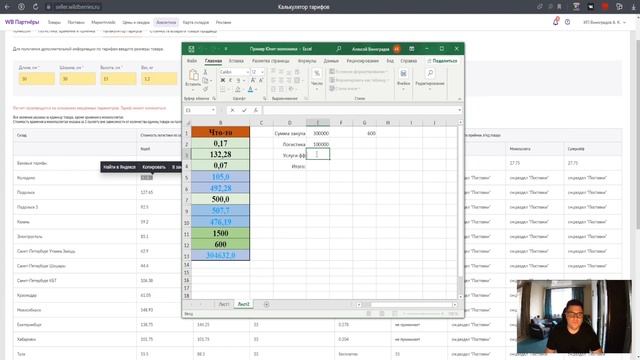Open the Number format group icon
The width and height of the screenshot is (640, 360).
[x=317, y=73]
